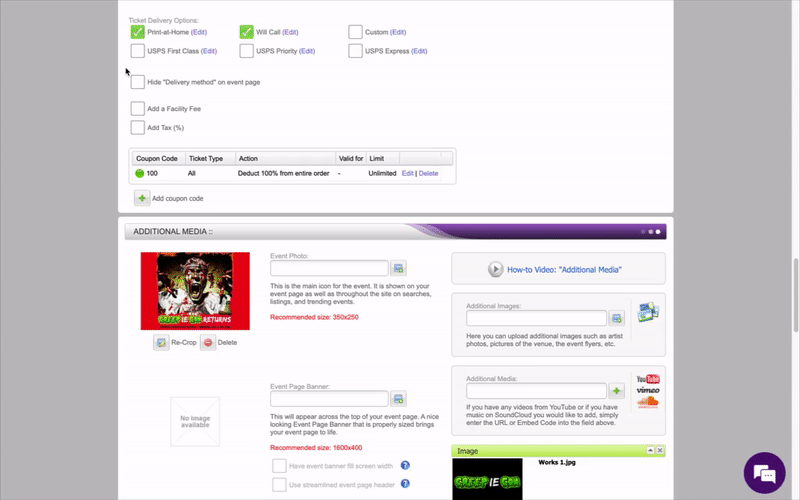This screenshot has height=500, width=800.
Task: Close the Image panel with the X button
Action: pos(659,451)
